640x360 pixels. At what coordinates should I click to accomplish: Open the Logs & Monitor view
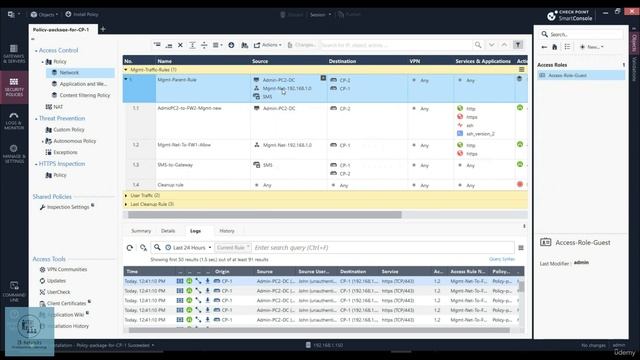(x=14, y=121)
